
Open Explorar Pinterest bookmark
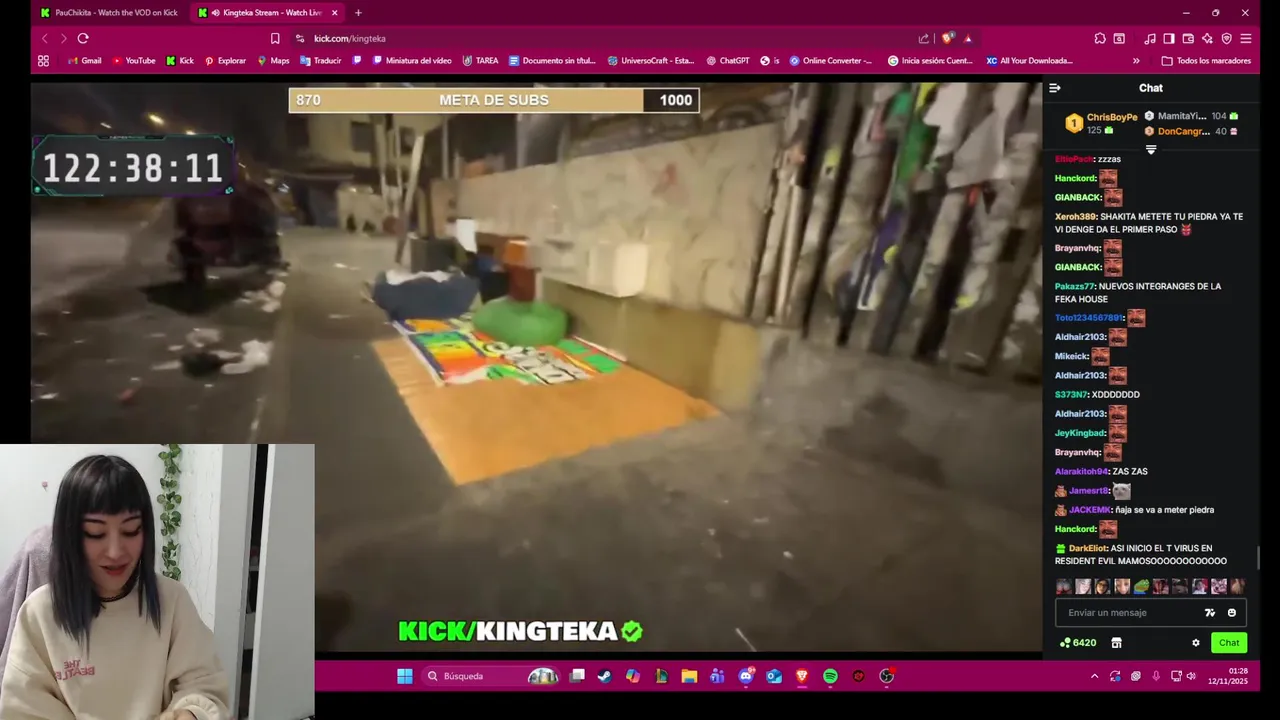pyautogui.click(x=225, y=61)
